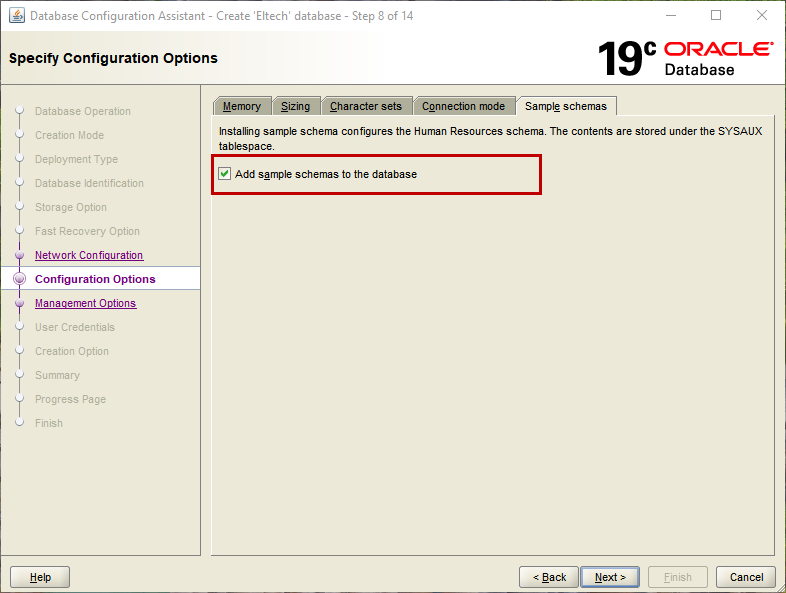Open the Network Configuration step link
This screenshot has width=786, height=593.
coord(89,255)
